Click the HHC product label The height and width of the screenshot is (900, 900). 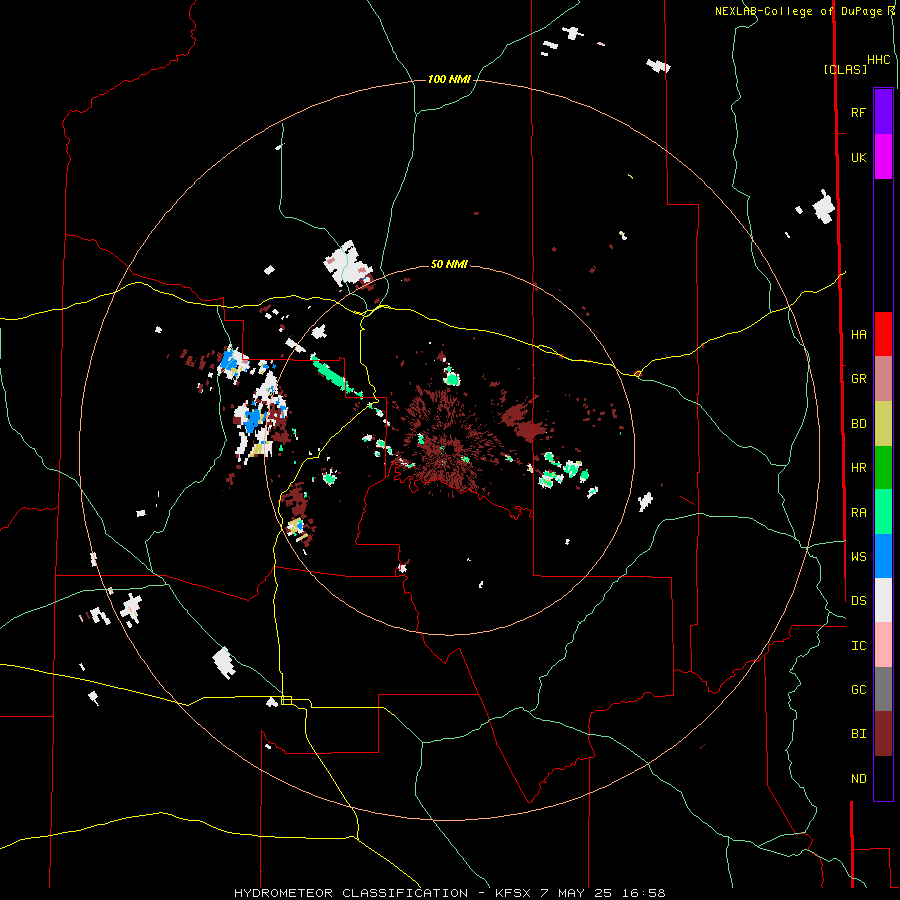879,60
